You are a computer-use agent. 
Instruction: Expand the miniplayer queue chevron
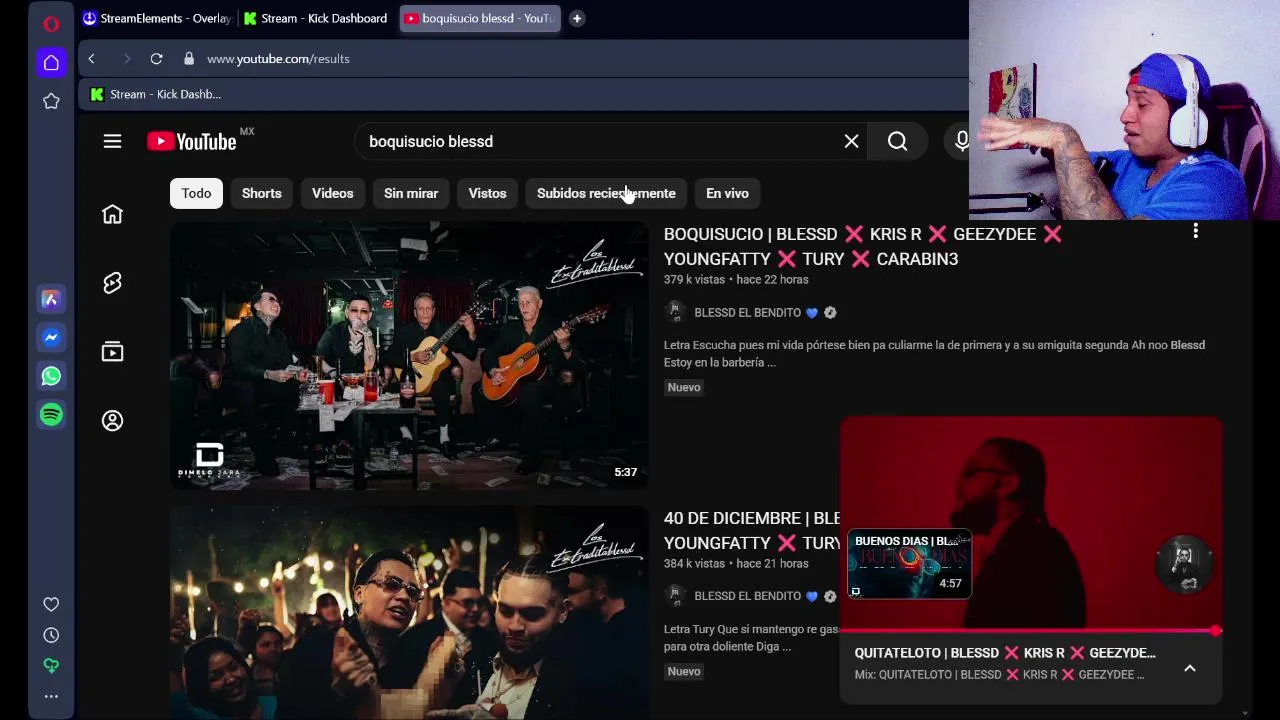point(1190,668)
